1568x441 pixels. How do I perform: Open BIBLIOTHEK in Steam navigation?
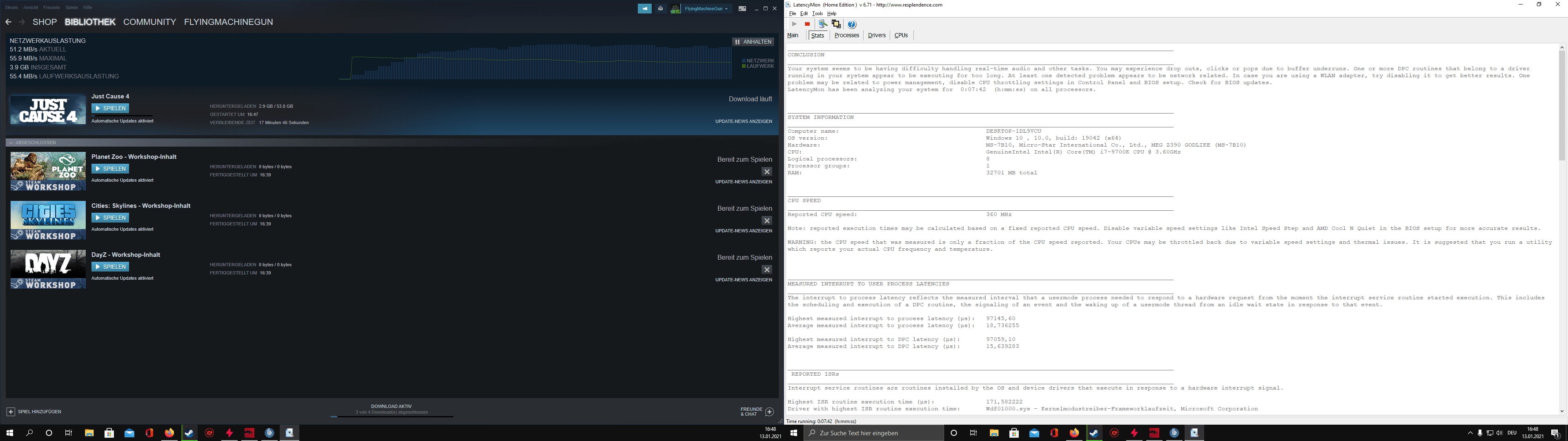90,22
